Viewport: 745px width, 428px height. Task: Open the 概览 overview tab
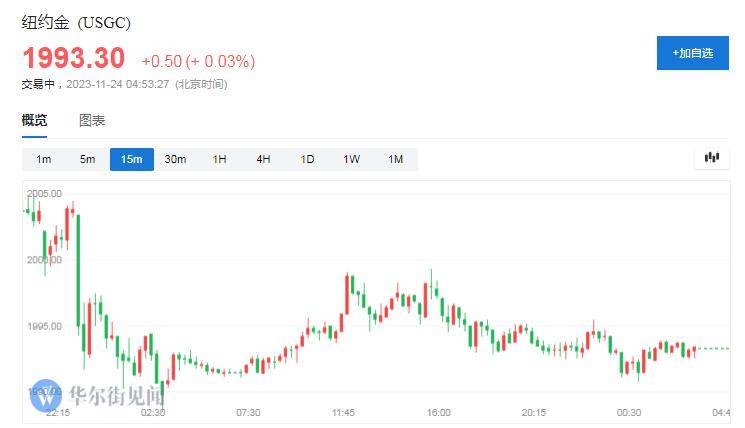[34, 121]
